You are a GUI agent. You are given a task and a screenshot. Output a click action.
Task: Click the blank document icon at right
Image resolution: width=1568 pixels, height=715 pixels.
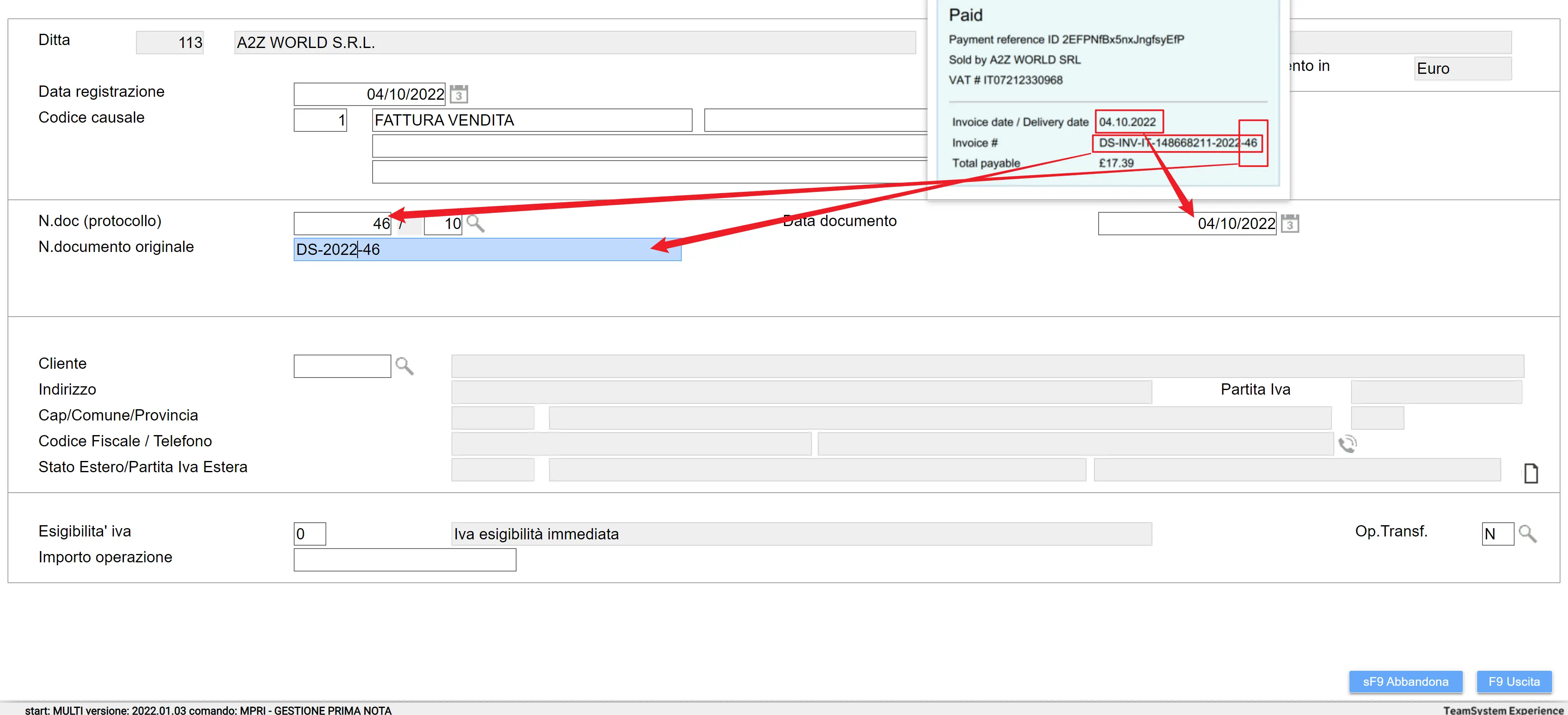[x=1531, y=473]
